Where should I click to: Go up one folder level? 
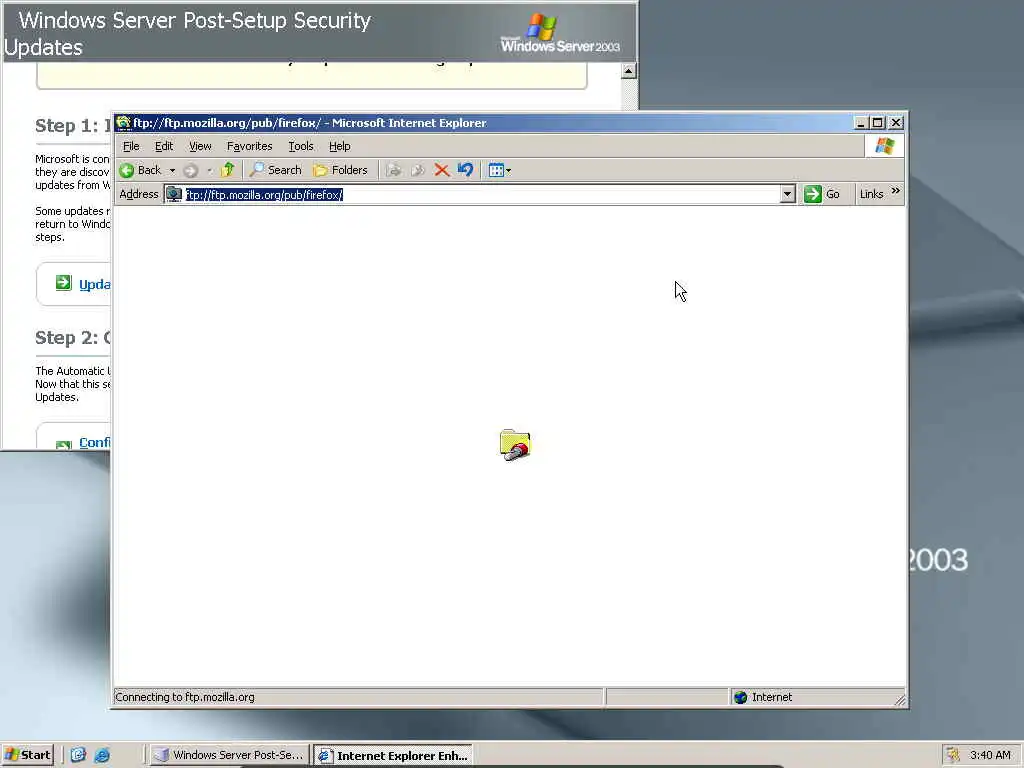(227, 170)
